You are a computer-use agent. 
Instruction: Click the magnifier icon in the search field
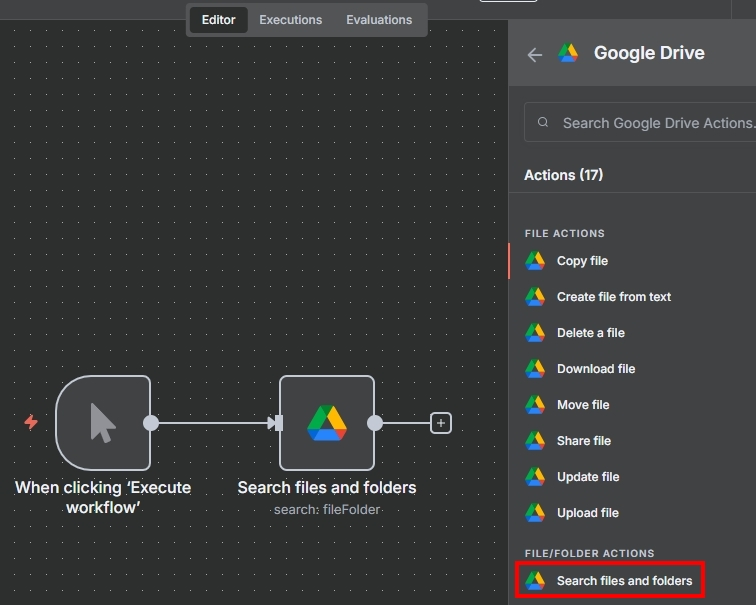543,122
